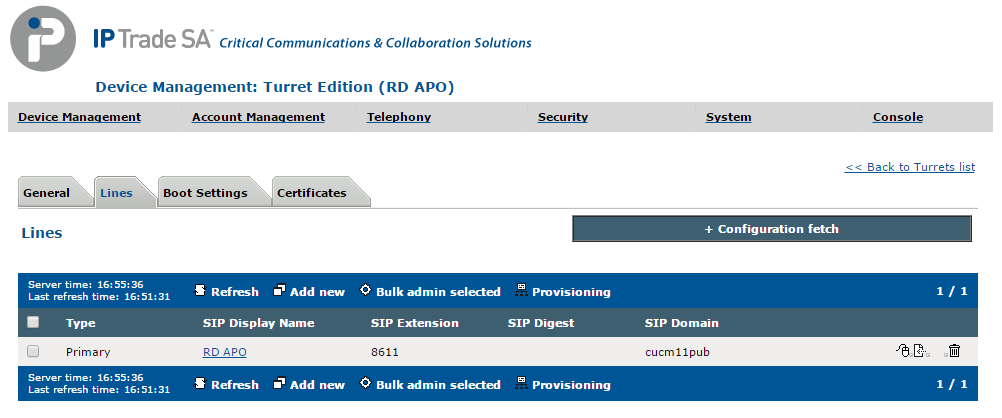The width and height of the screenshot is (1002, 418).
Task: Open the System menu
Action: [728, 117]
